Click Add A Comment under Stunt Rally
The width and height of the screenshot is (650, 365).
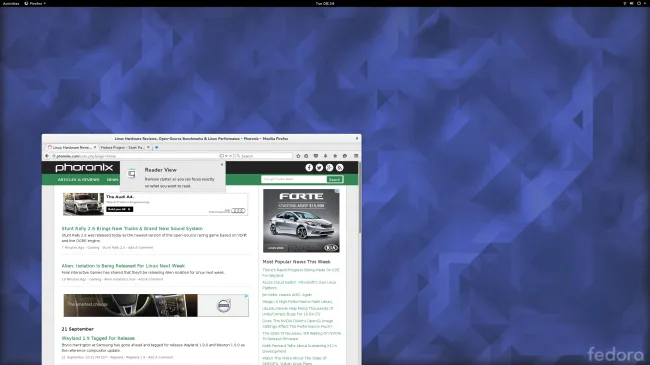point(141,248)
